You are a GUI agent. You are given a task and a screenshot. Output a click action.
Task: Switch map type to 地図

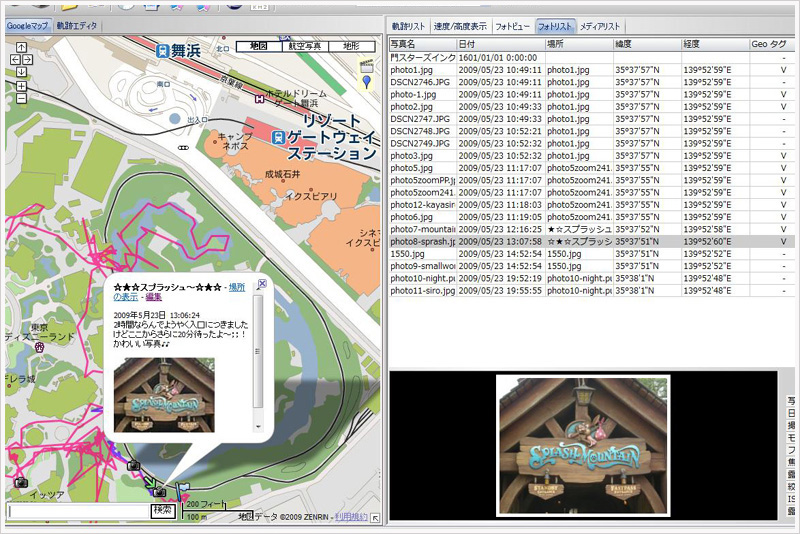259,46
